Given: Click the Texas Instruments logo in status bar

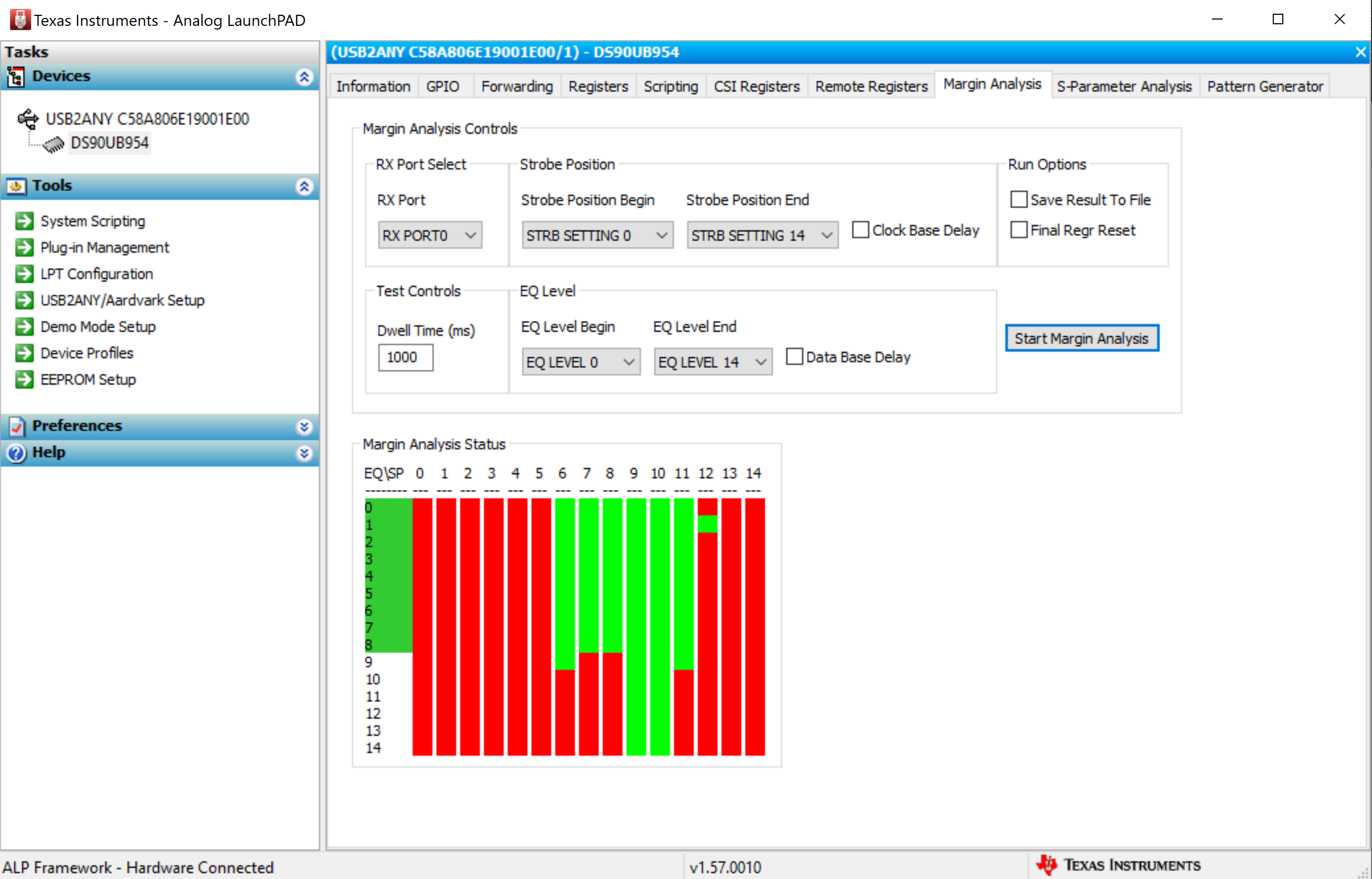Looking at the screenshot, I should pos(1119,865).
